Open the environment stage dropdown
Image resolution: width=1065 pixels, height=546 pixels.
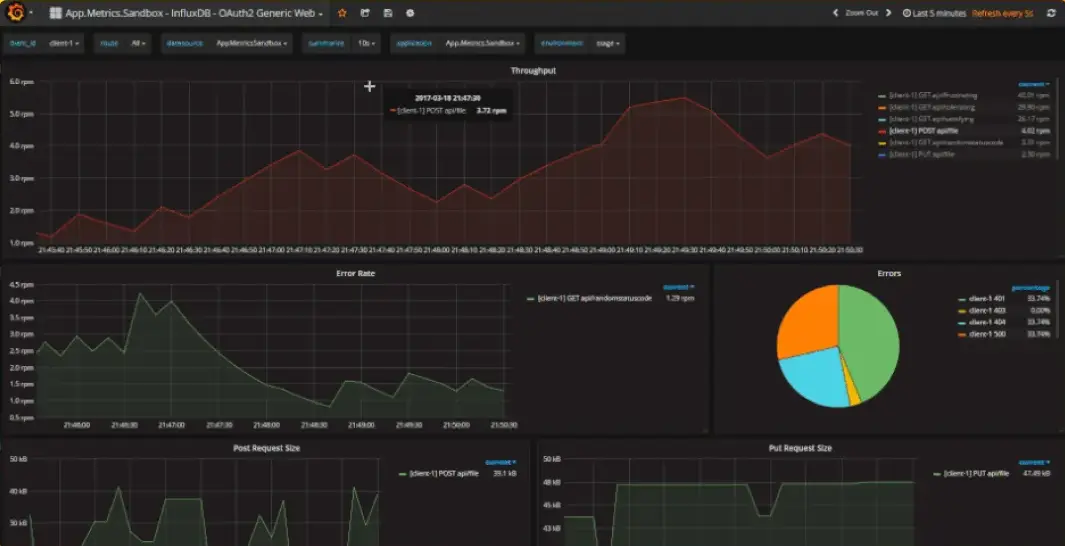coord(607,43)
